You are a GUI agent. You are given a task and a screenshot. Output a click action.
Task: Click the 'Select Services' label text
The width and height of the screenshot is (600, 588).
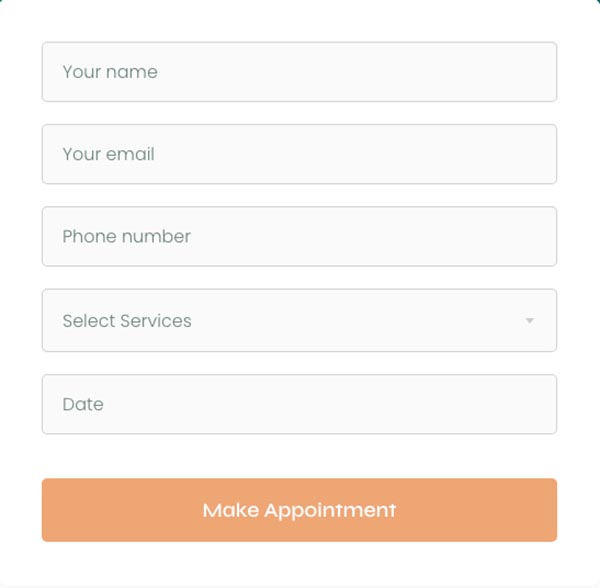127,321
